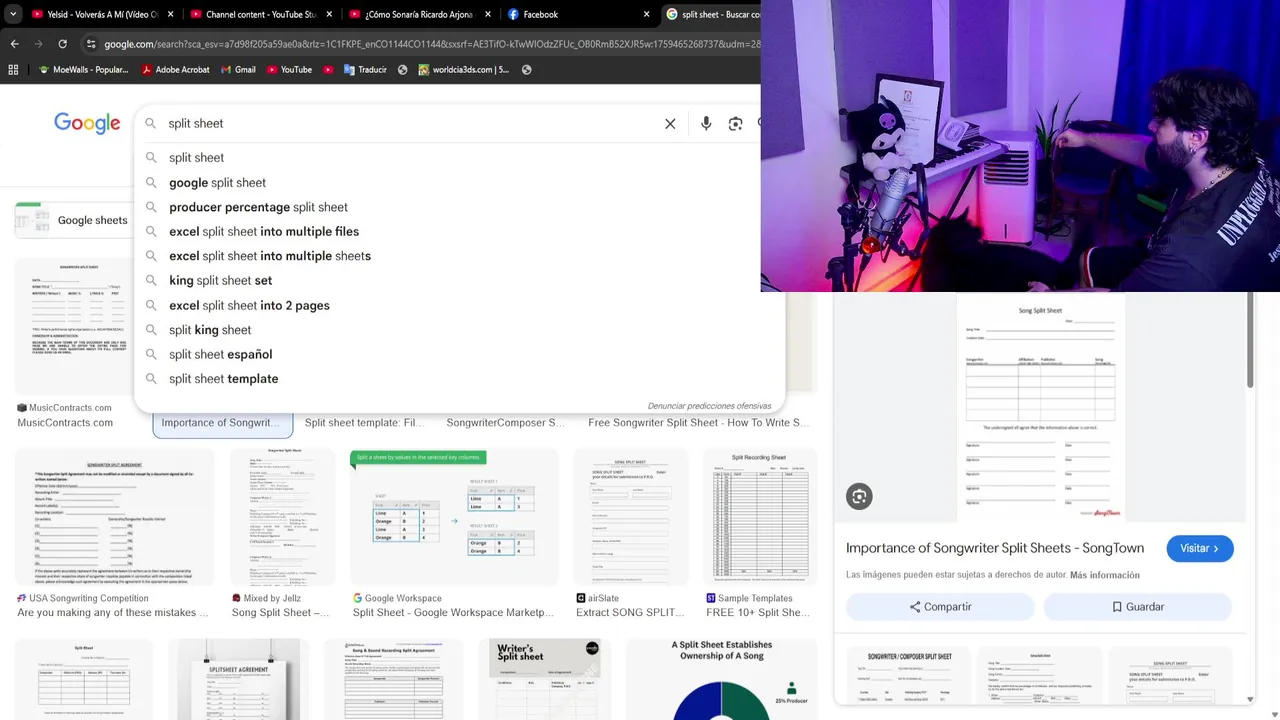The image size is (1280, 720).
Task: Click the Guardar button
Action: click(x=1138, y=607)
